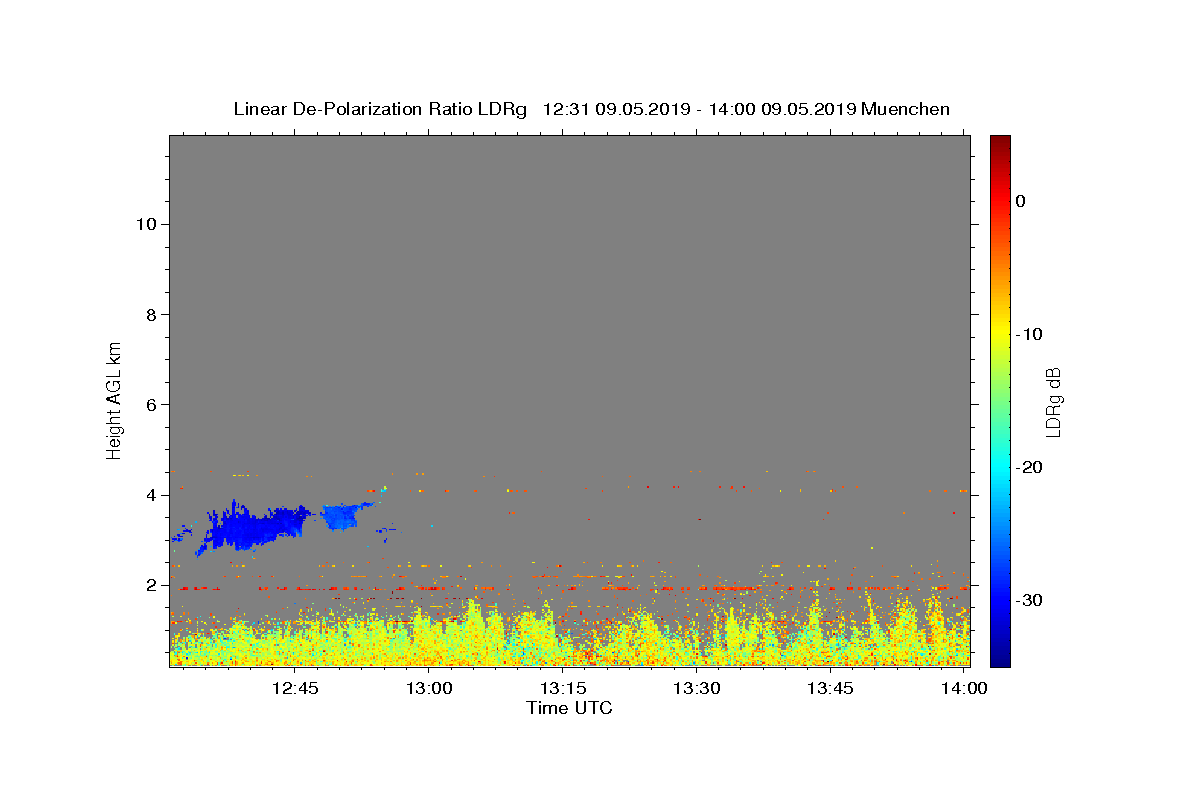
Task: Click the LDRg dB colorbar label
Action: (x=1053, y=402)
